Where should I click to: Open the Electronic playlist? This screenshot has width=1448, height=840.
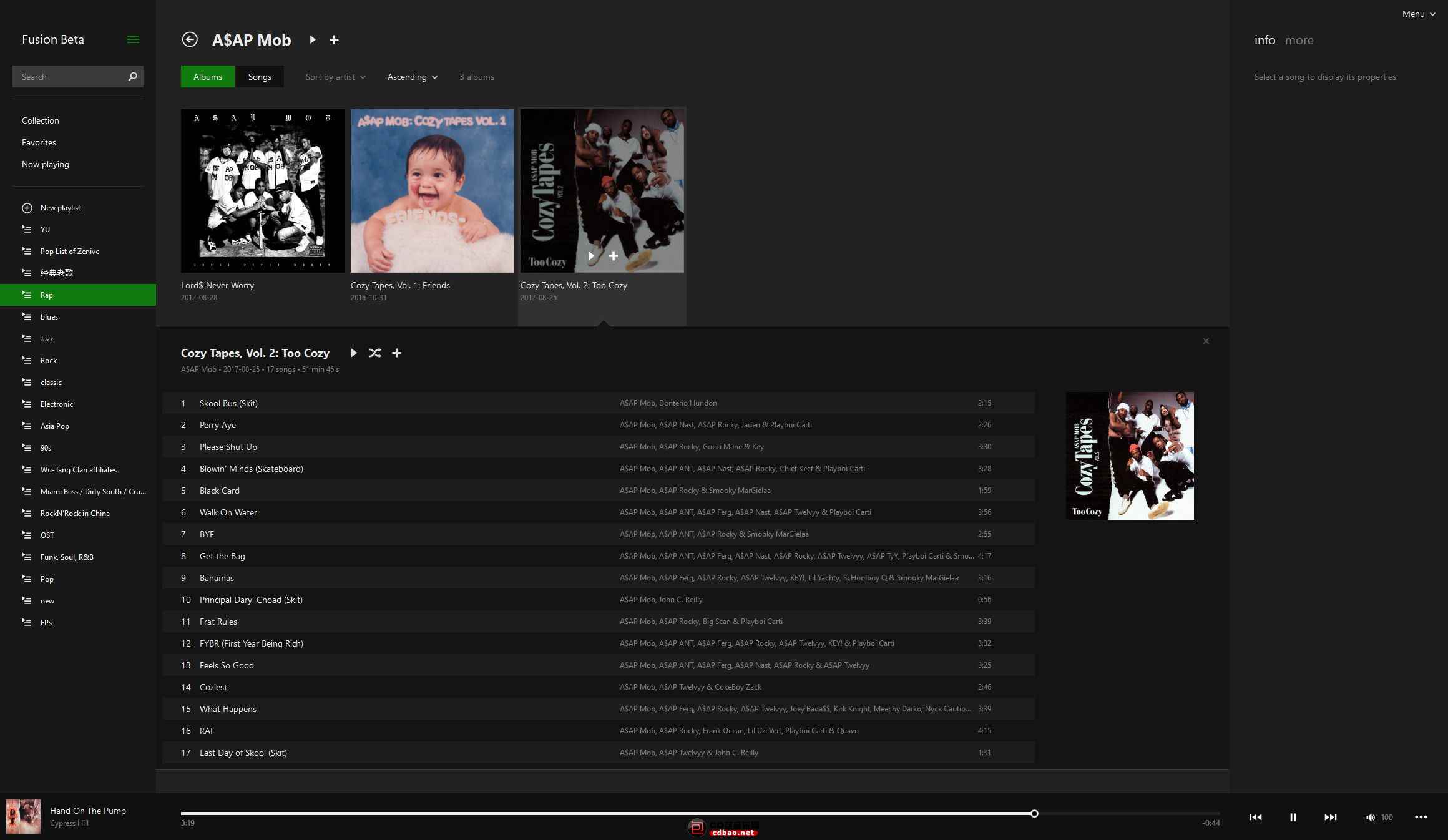click(x=78, y=404)
